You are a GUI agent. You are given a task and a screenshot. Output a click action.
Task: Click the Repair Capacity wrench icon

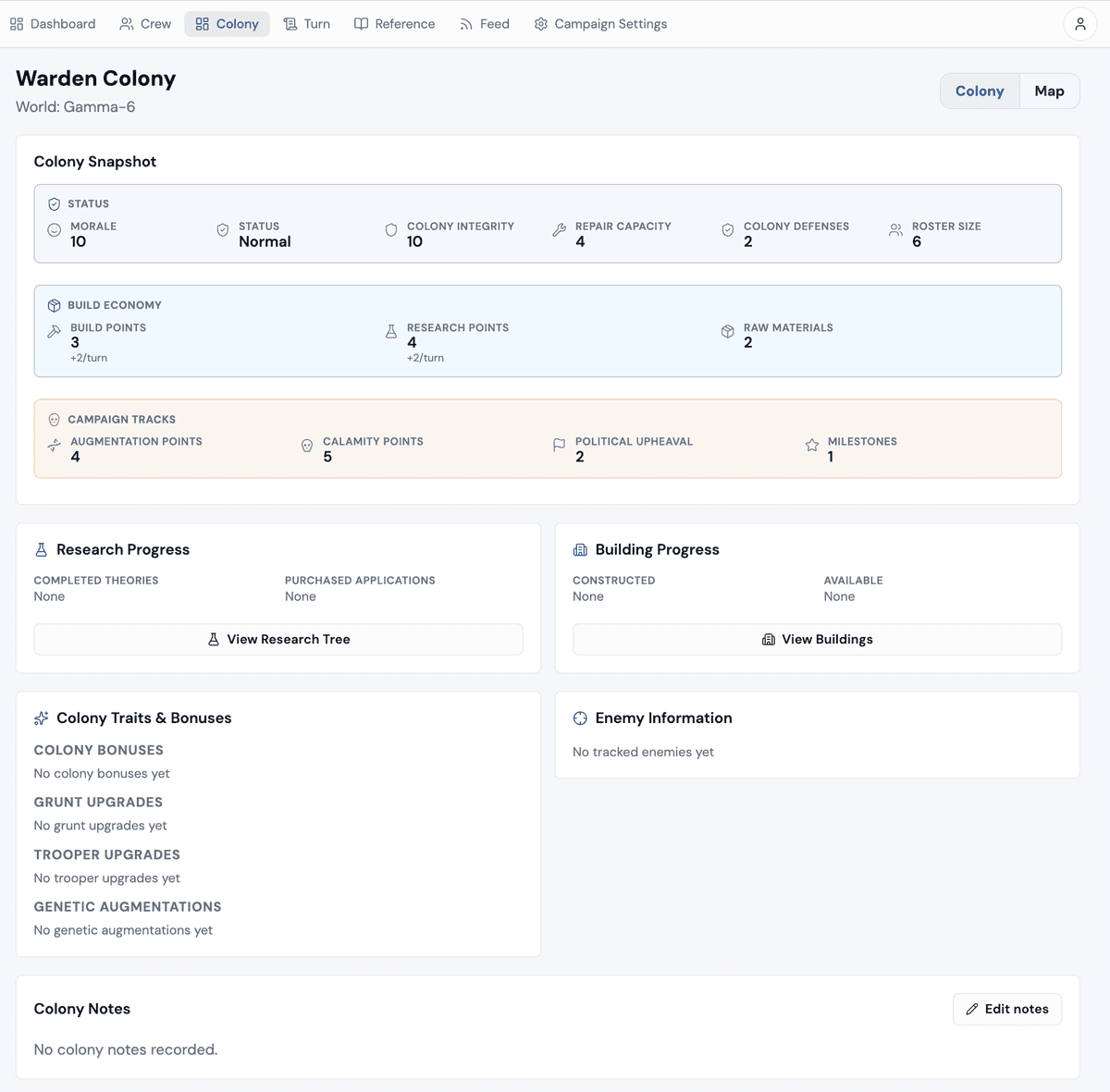[560, 230]
